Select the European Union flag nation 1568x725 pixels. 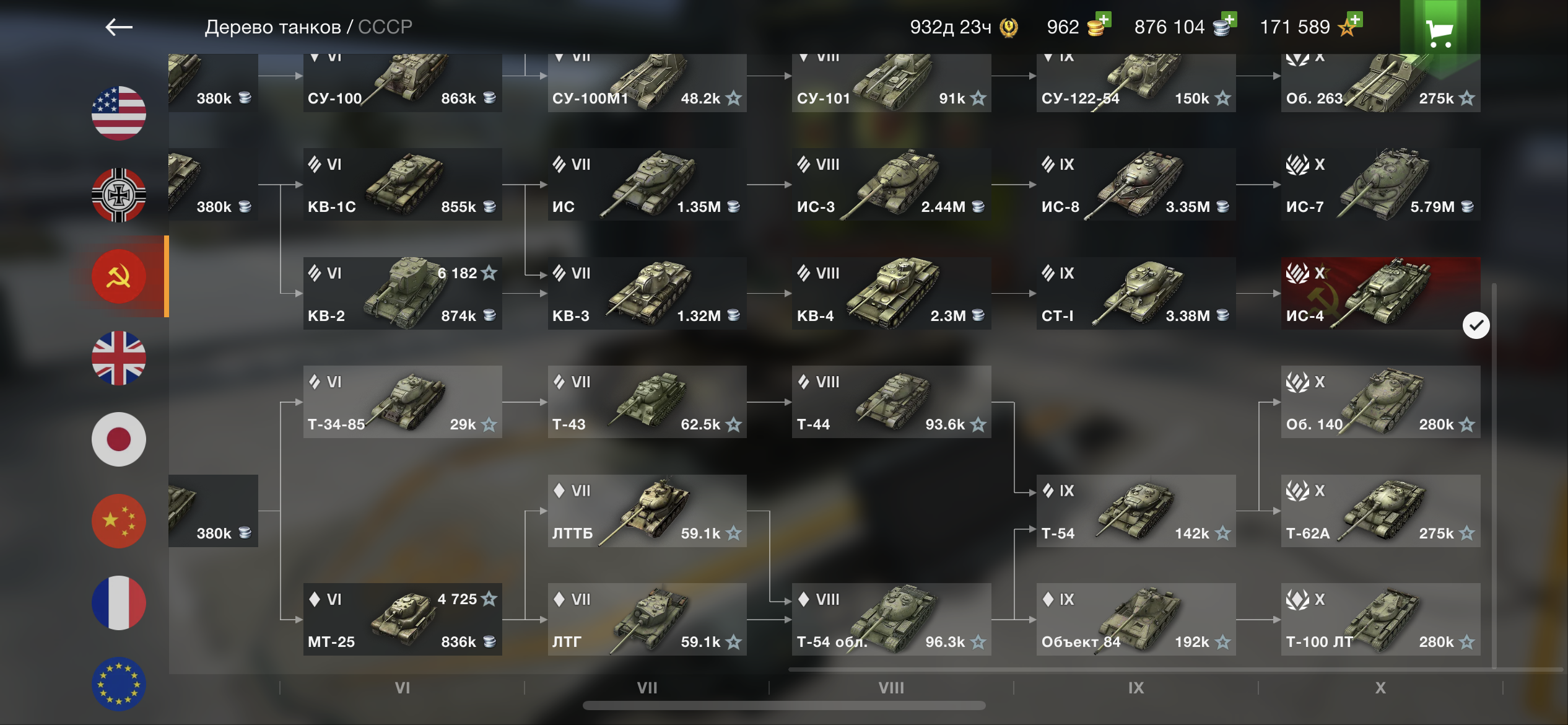coord(119,684)
